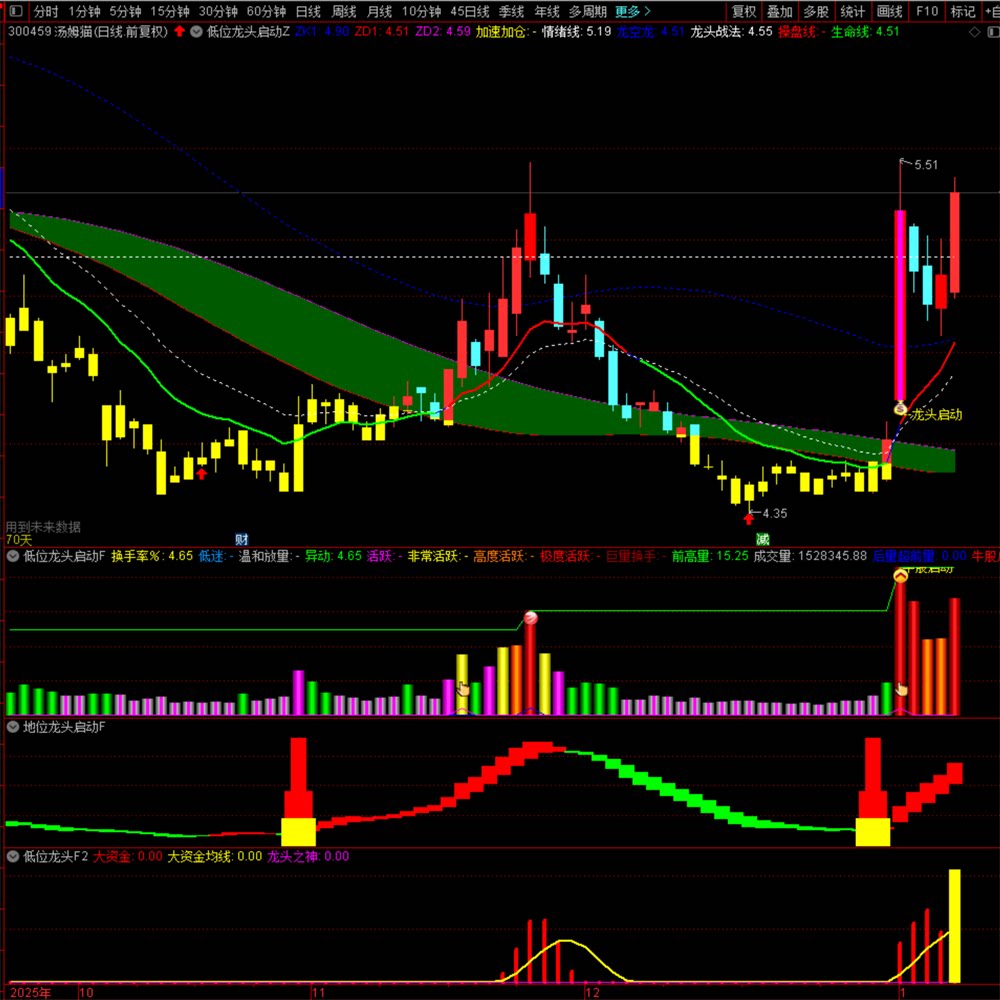
Task: Switch to 分时 intraday chart tab
Action: coord(45,11)
